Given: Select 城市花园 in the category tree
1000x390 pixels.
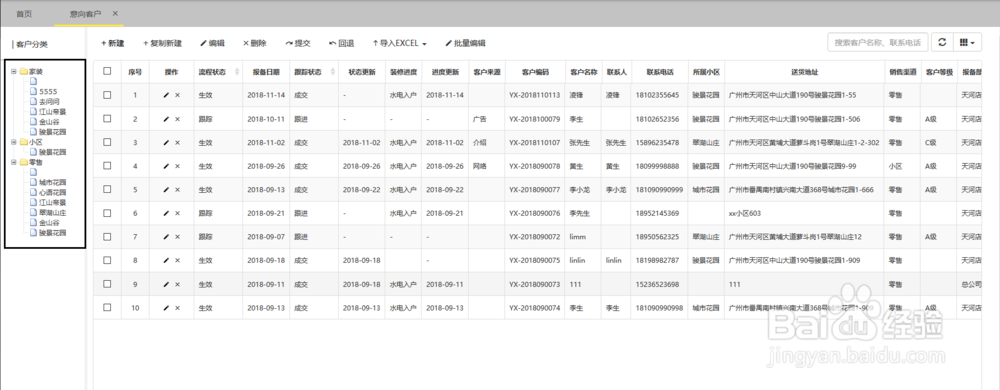Looking at the screenshot, I should pos(53,182).
